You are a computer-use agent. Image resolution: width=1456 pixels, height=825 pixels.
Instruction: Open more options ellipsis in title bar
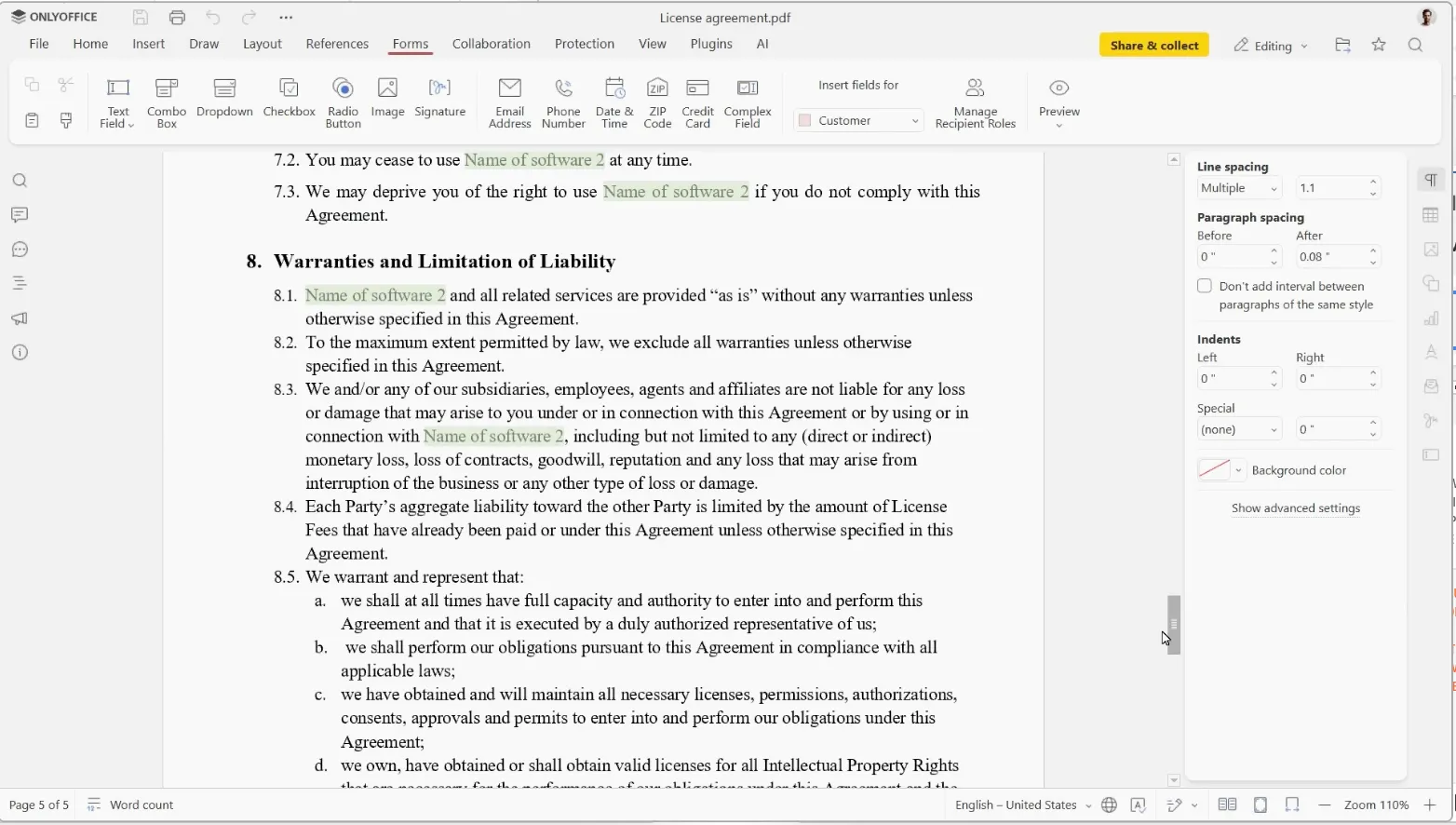(x=286, y=18)
